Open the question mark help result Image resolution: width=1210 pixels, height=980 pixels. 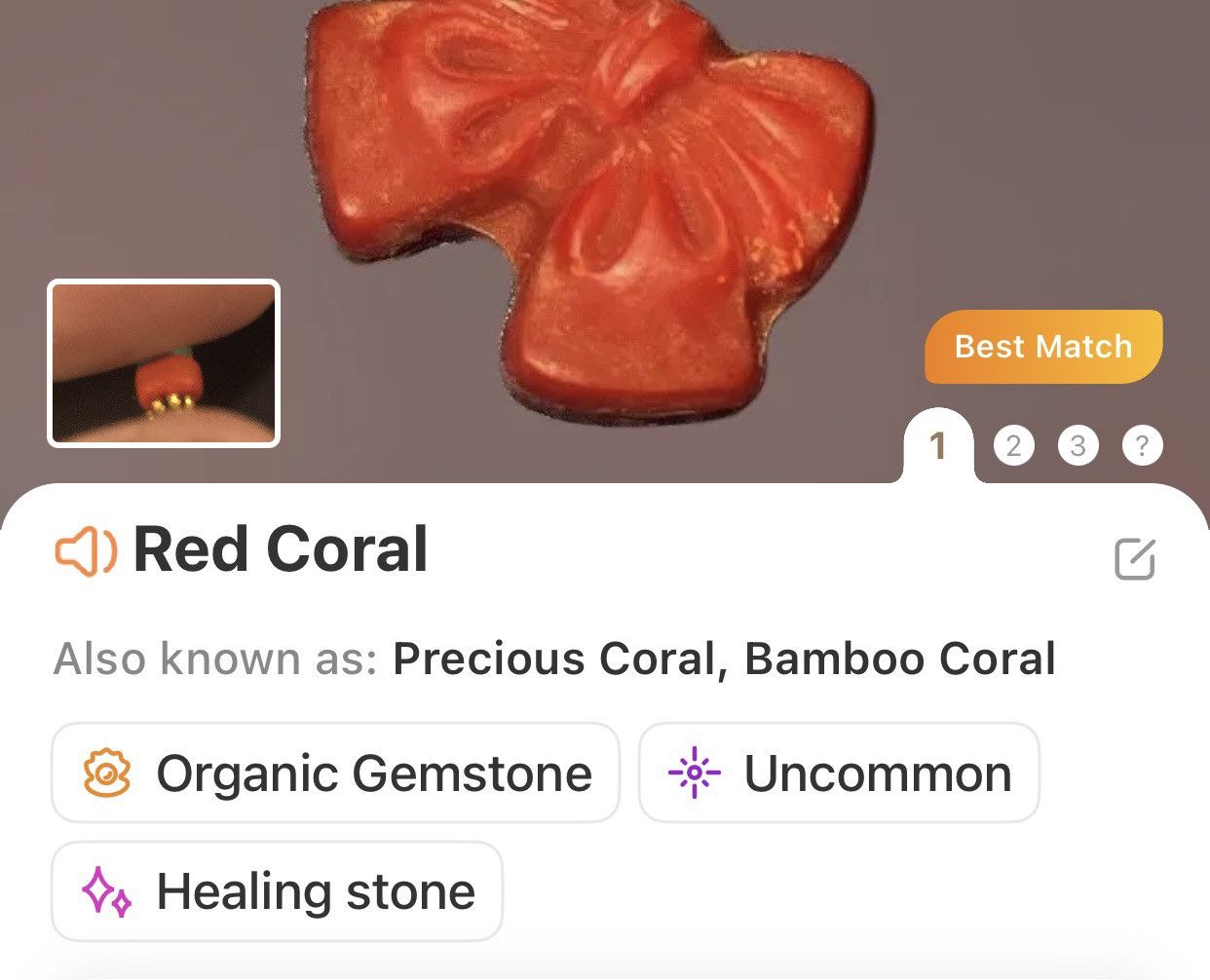tap(1143, 446)
